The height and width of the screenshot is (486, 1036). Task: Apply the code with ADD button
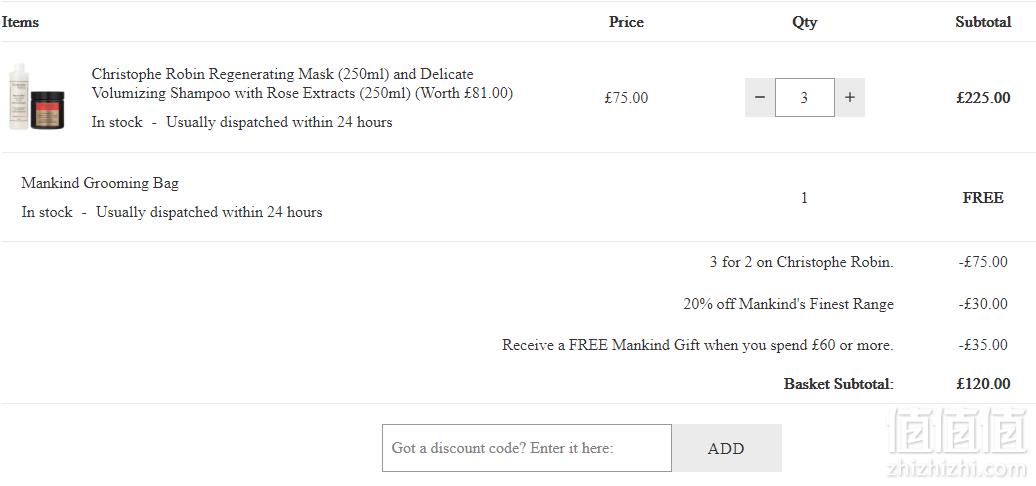tap(726, 448)
